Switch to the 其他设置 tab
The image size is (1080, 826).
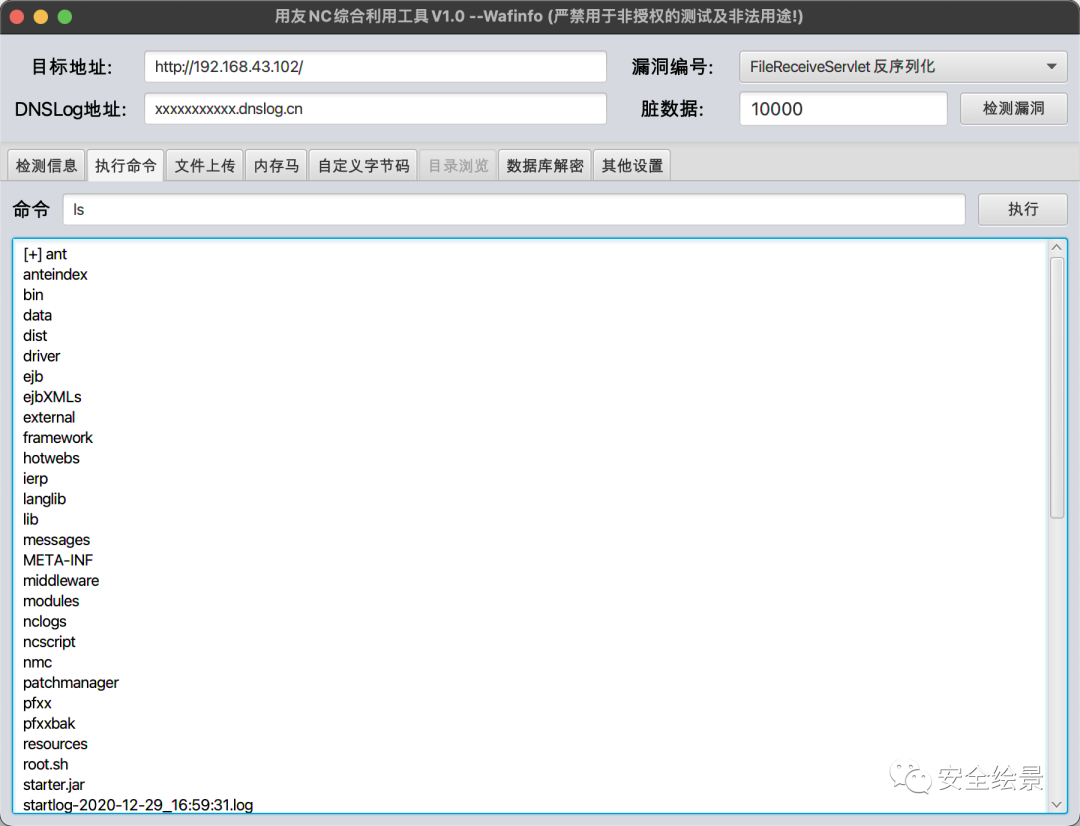pos(632,166)
